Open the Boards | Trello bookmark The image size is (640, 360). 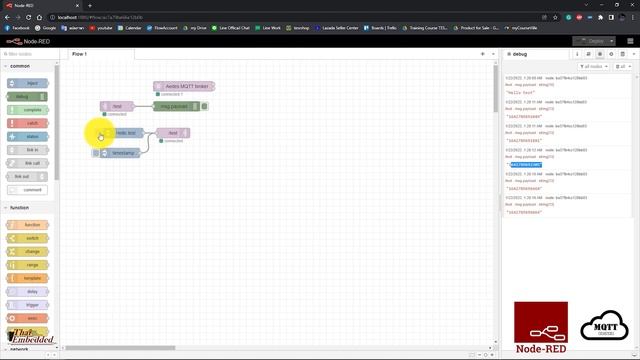(x=380, y=28)
